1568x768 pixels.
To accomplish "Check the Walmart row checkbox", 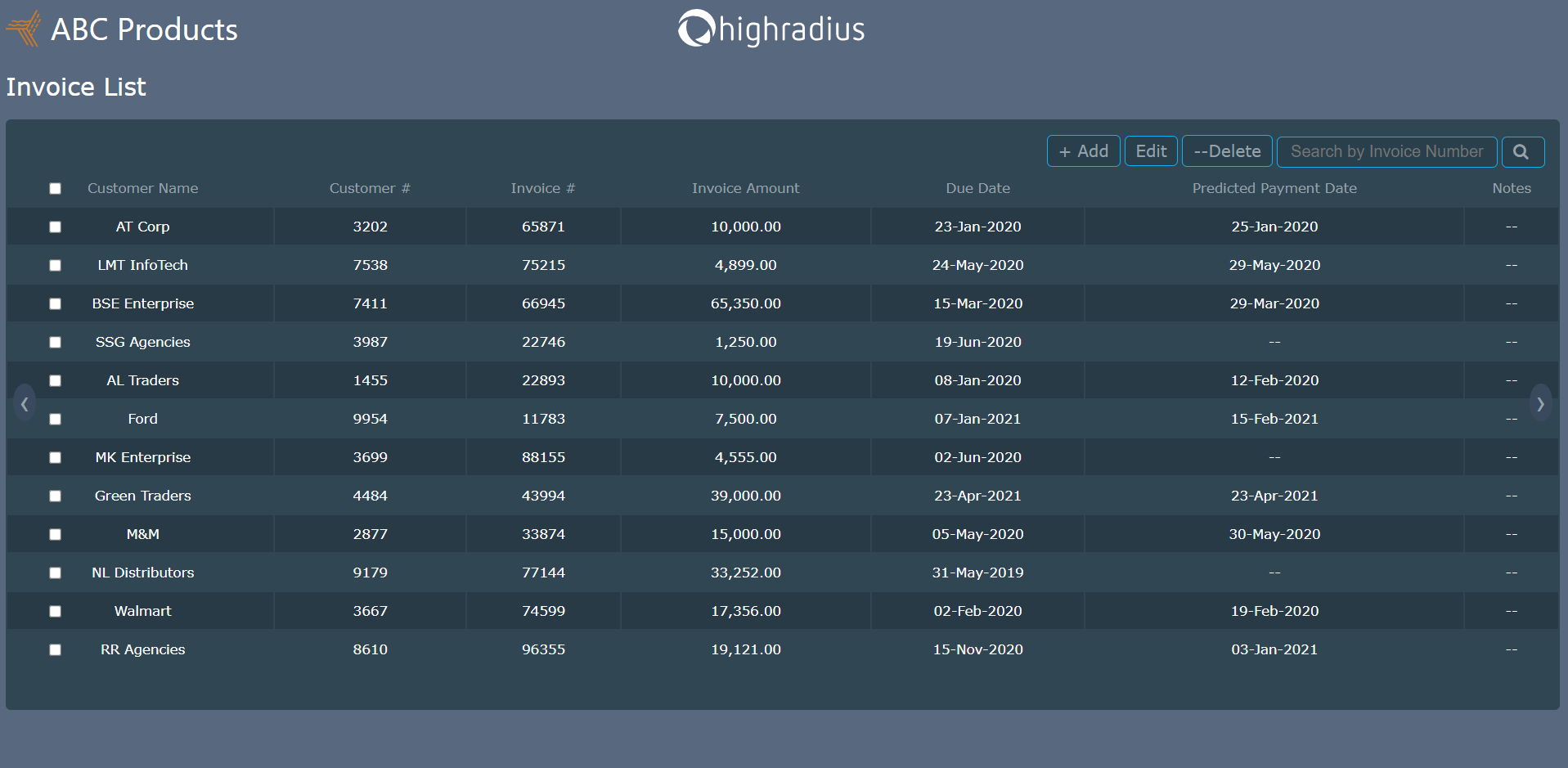I will click(x=55, y=611).
